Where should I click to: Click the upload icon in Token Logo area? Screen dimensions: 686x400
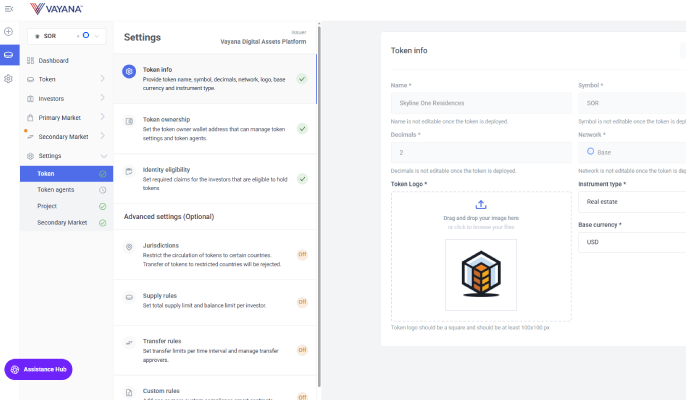pos(480,204)
